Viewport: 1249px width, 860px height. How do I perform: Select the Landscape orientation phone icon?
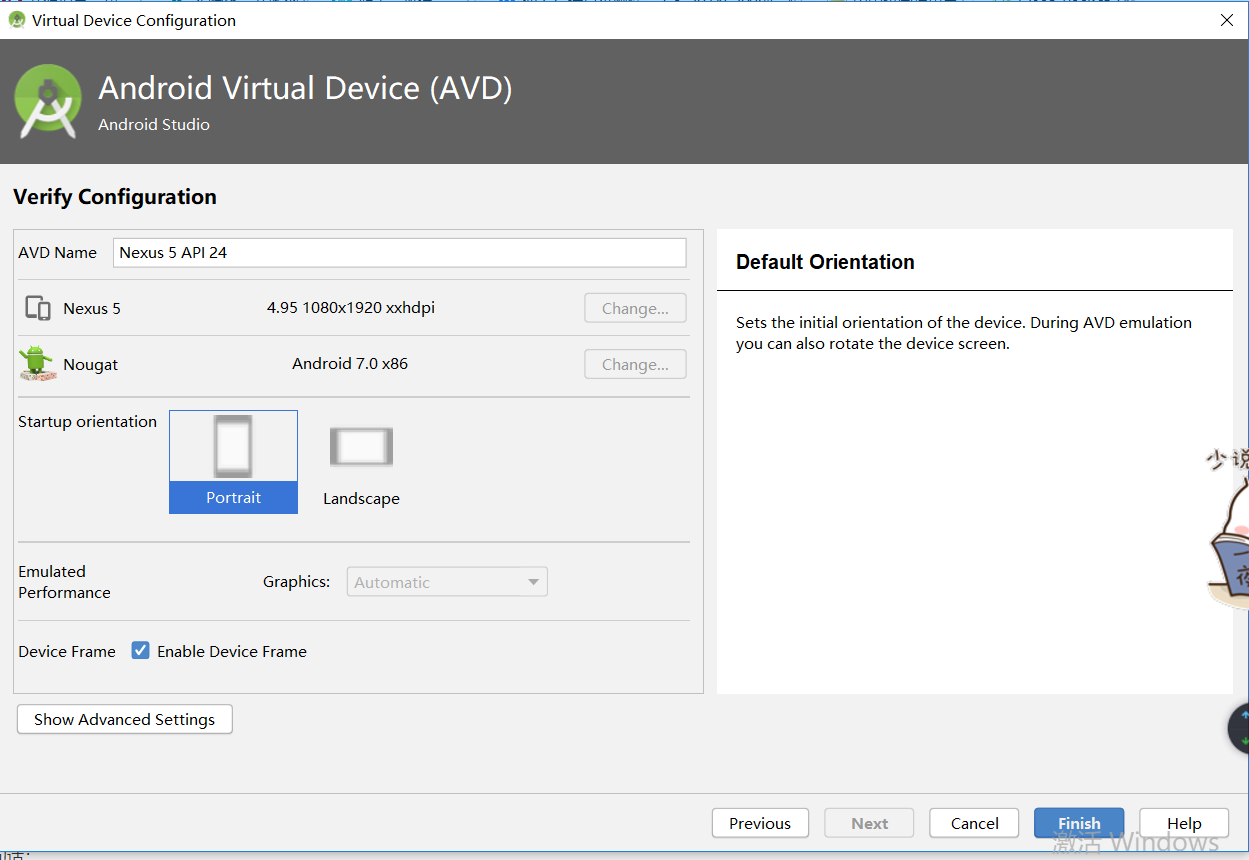[x=361, y=446]
